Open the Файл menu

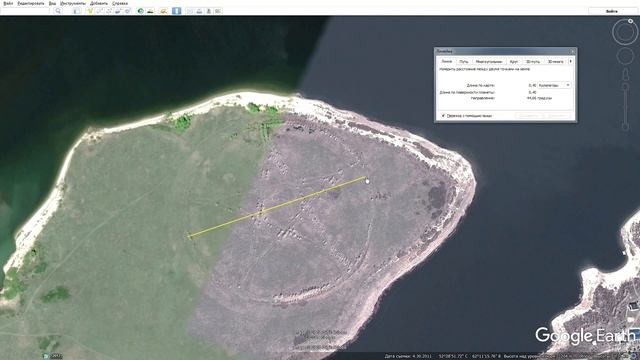coord(8,3)
